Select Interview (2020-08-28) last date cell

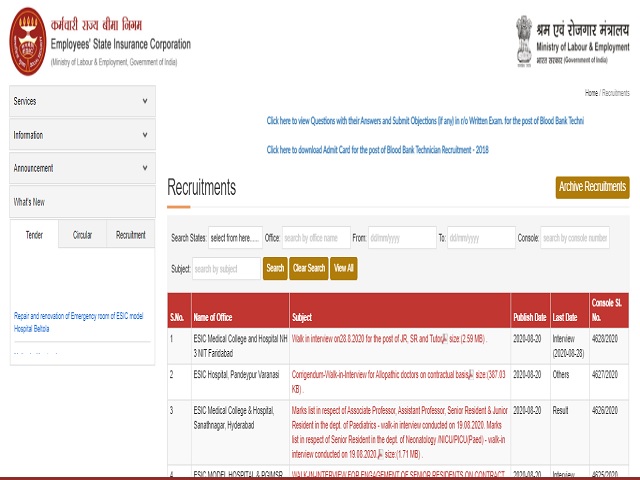(x=569, y=346)
